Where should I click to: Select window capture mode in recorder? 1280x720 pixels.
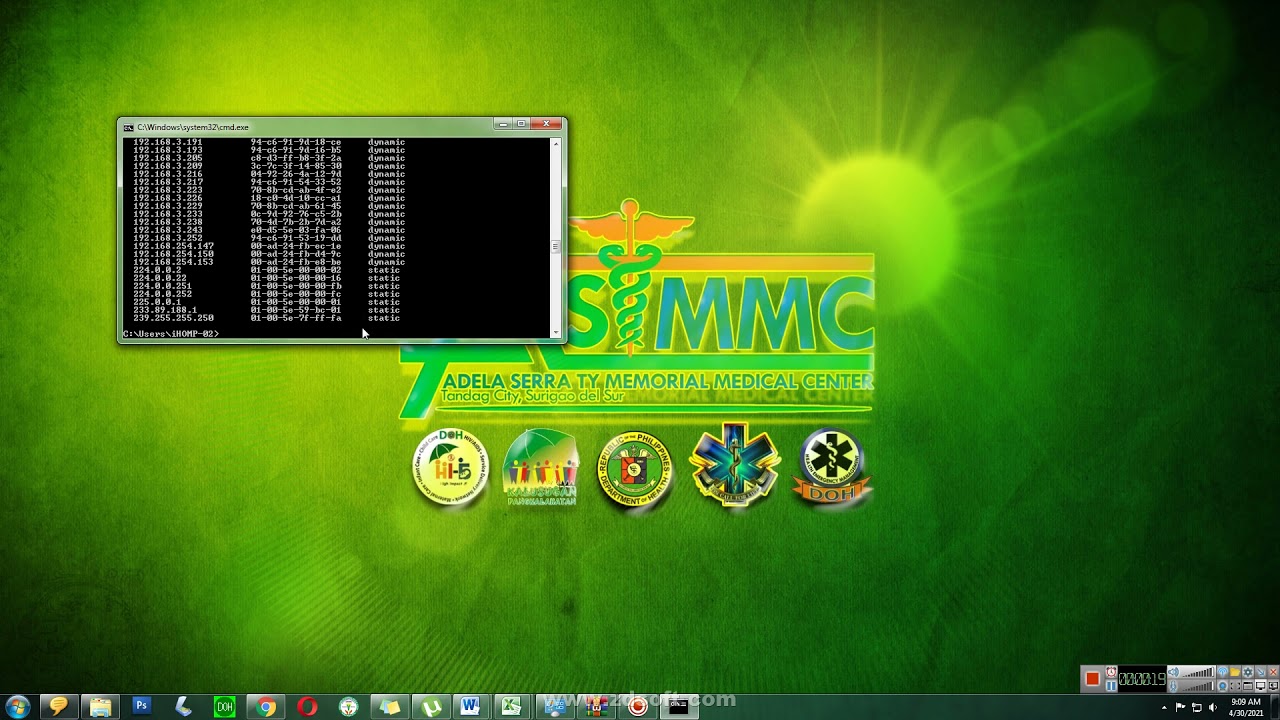pyautogui.click(x=1248, y=686)
